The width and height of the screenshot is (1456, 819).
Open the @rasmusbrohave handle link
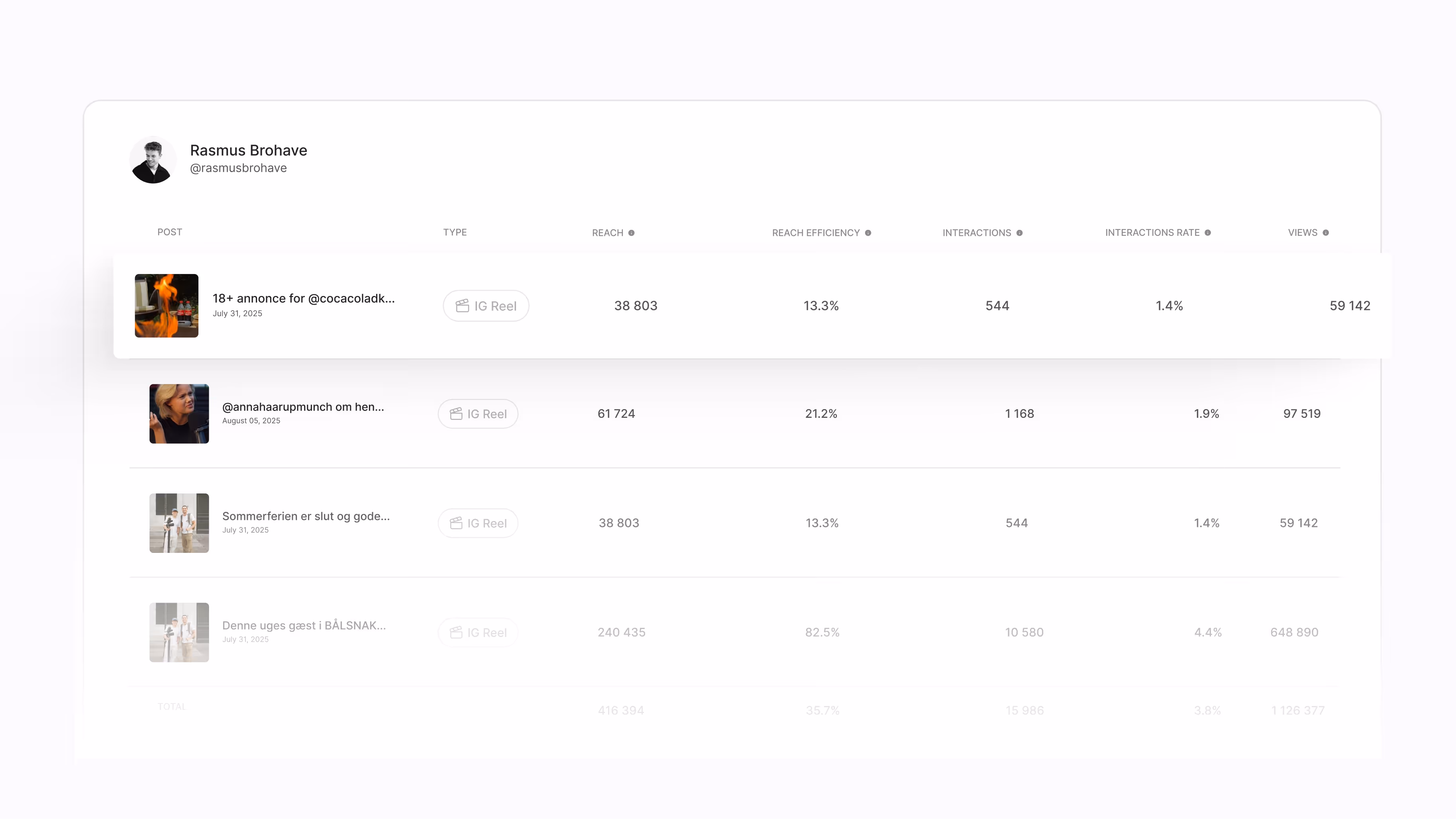(x=238, y=168)
